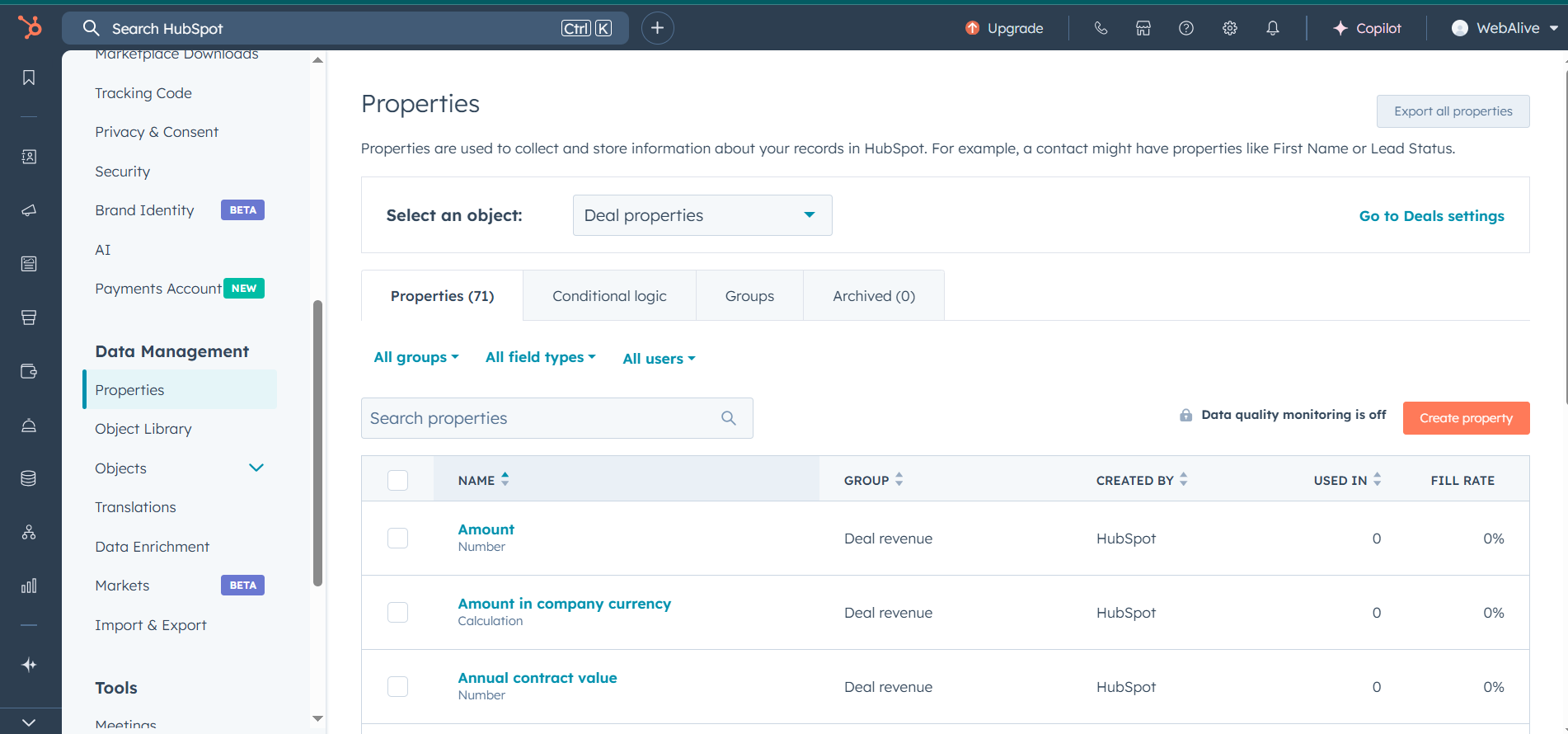Open the Amount in company currency property

(565, 604)
